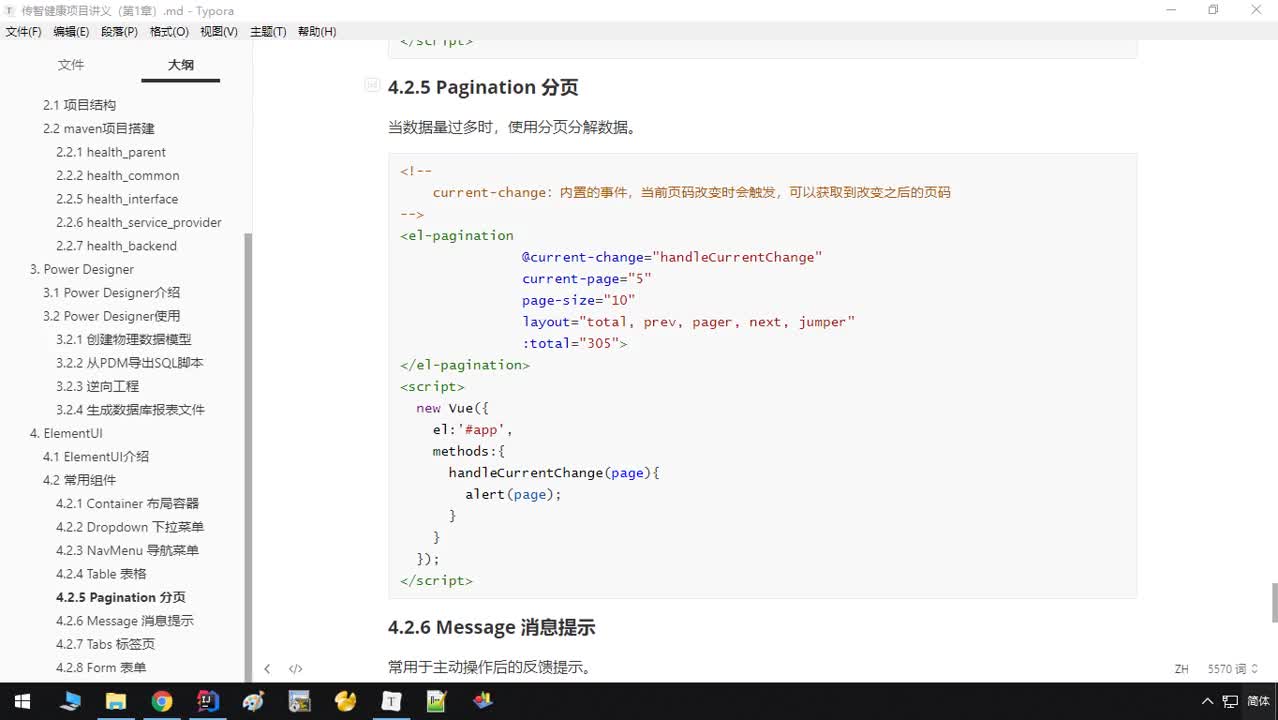Image resolution: width=1278 pixels, height=720 pixels.
Task: Select the 大纲 outline tab
Action: pyautogui.click(x=181, y=65)
